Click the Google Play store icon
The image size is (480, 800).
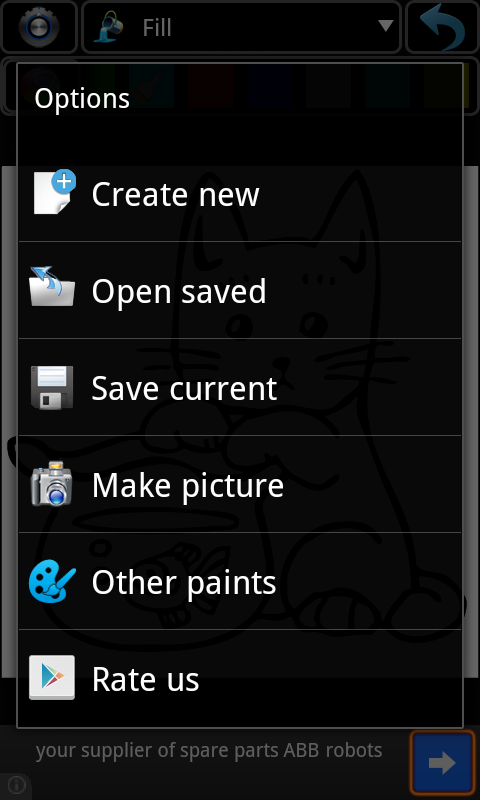[x=52, y=678]
